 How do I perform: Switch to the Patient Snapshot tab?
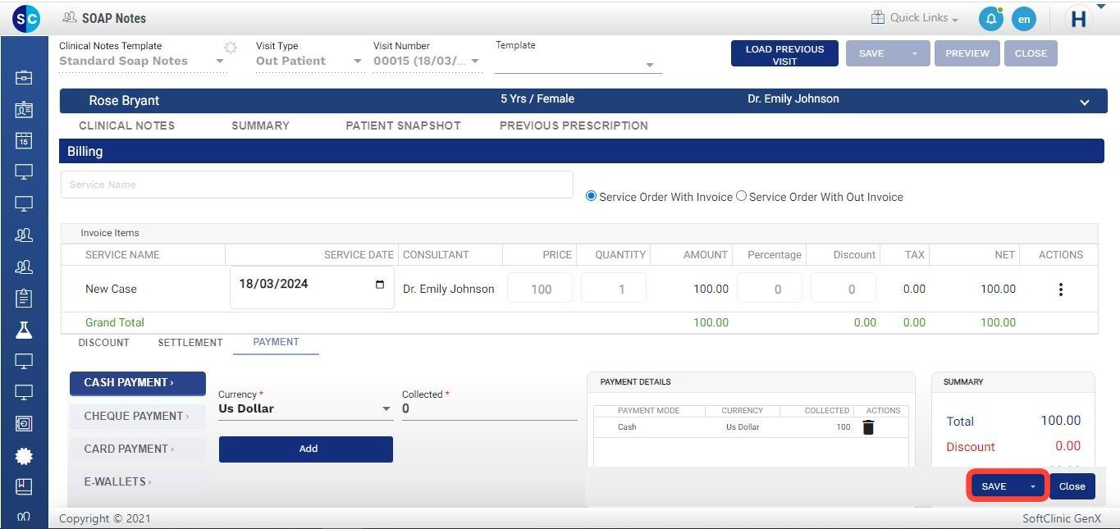tap(404, 126)
